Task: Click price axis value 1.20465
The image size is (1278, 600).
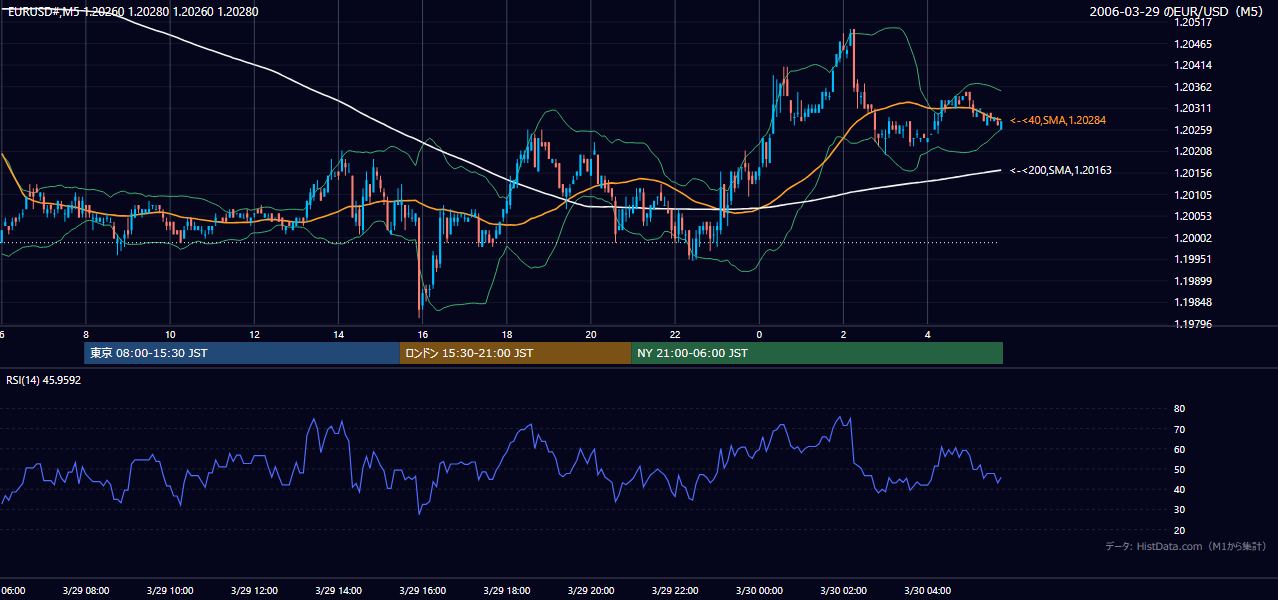Action: tap(1194, 44)
